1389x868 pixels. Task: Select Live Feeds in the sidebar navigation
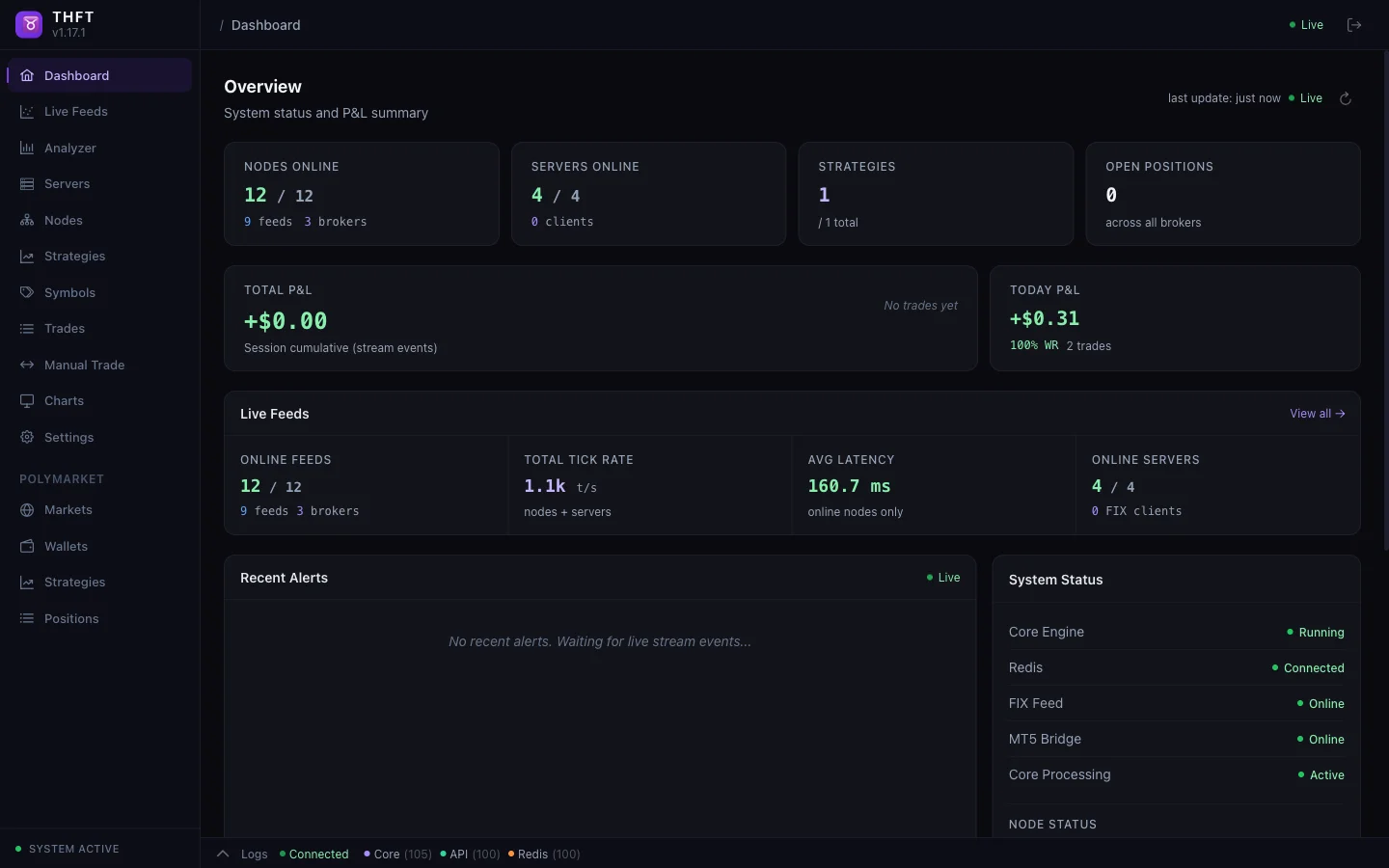click(74, 112)
